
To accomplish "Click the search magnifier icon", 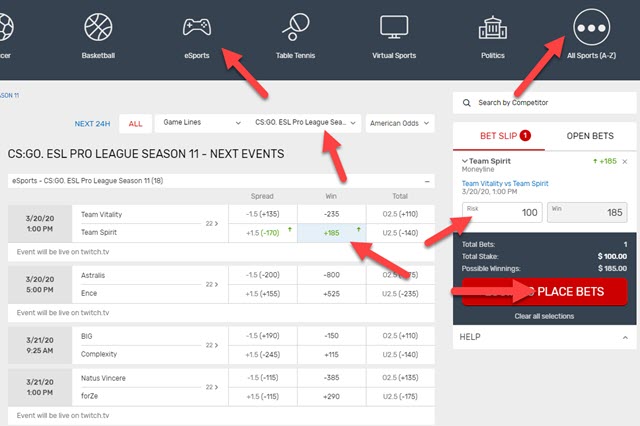I will [465, 102].
